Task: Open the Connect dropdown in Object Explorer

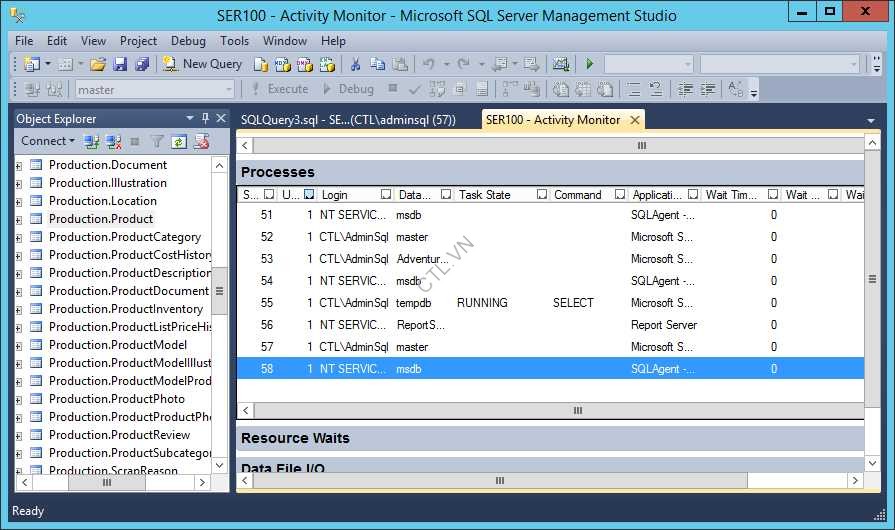Action: click(x=47, y=142)
